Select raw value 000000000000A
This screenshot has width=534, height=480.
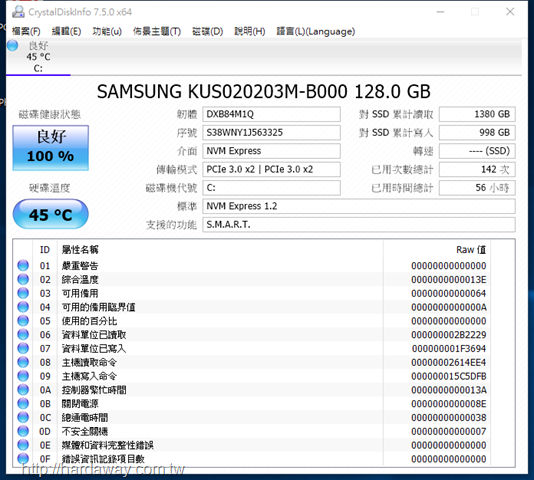pyautogui.click(x=449, y=307)
